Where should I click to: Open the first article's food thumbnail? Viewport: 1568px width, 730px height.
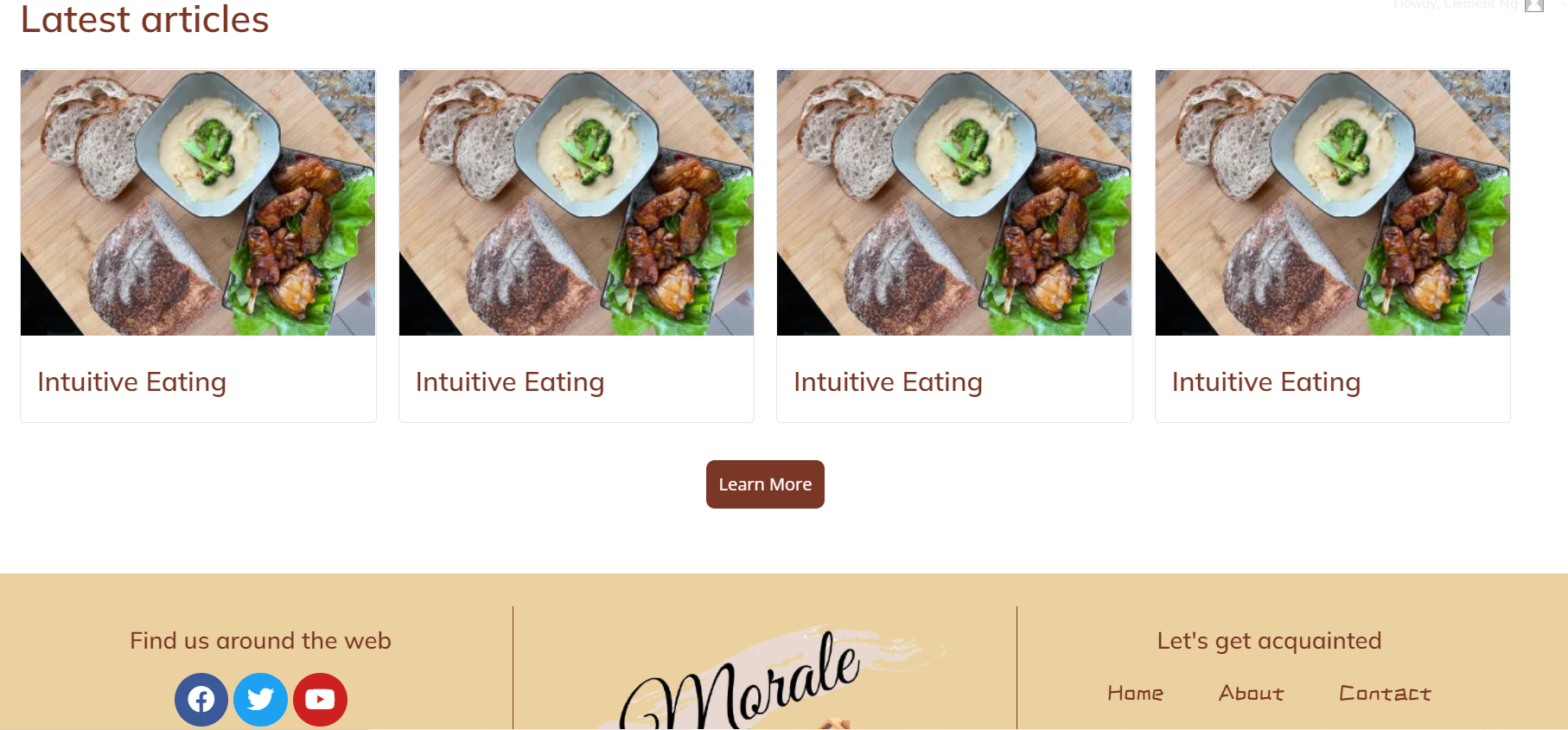pyautogui.click(x=198, y=202)
